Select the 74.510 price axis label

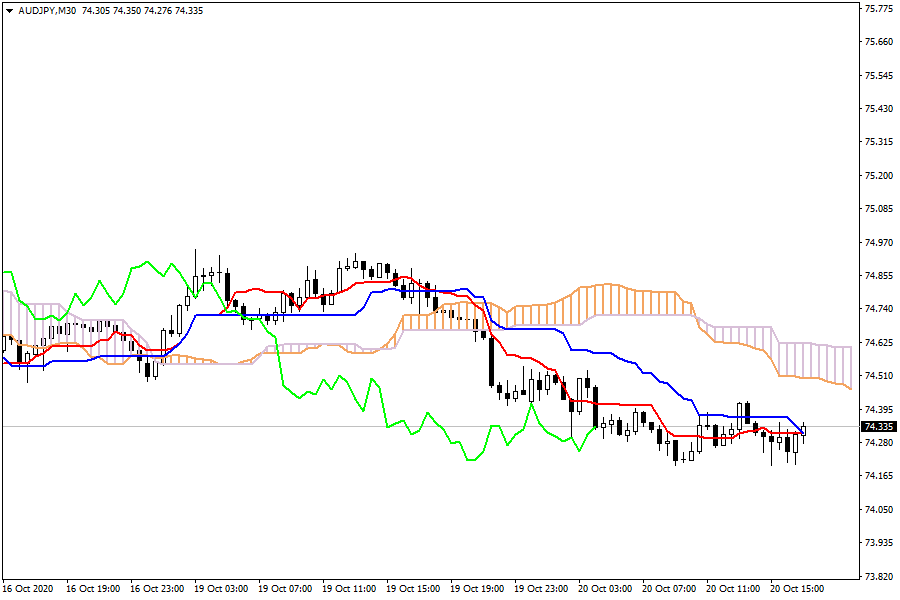point(877,376)
